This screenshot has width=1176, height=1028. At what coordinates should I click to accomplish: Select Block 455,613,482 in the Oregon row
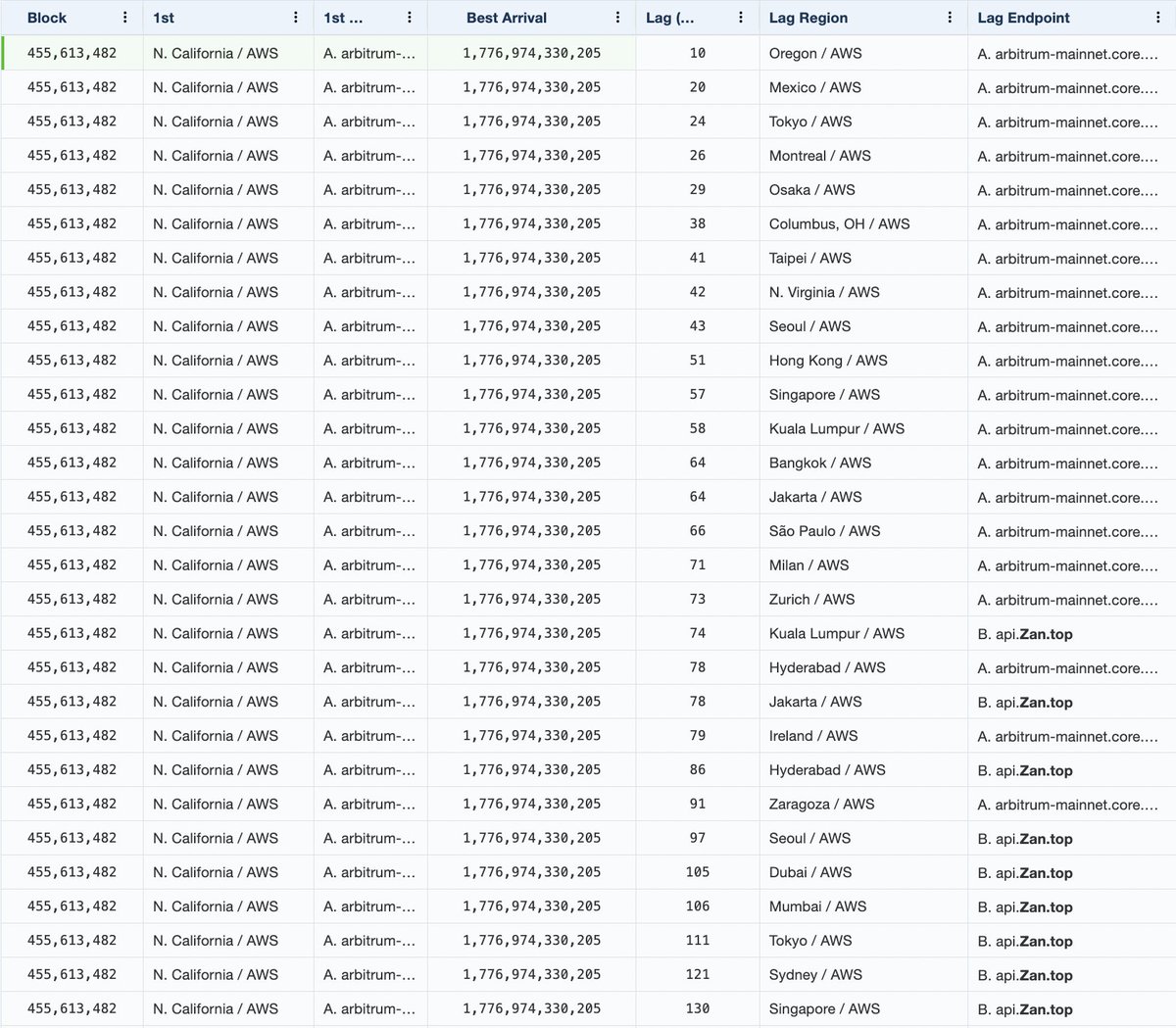72,53
